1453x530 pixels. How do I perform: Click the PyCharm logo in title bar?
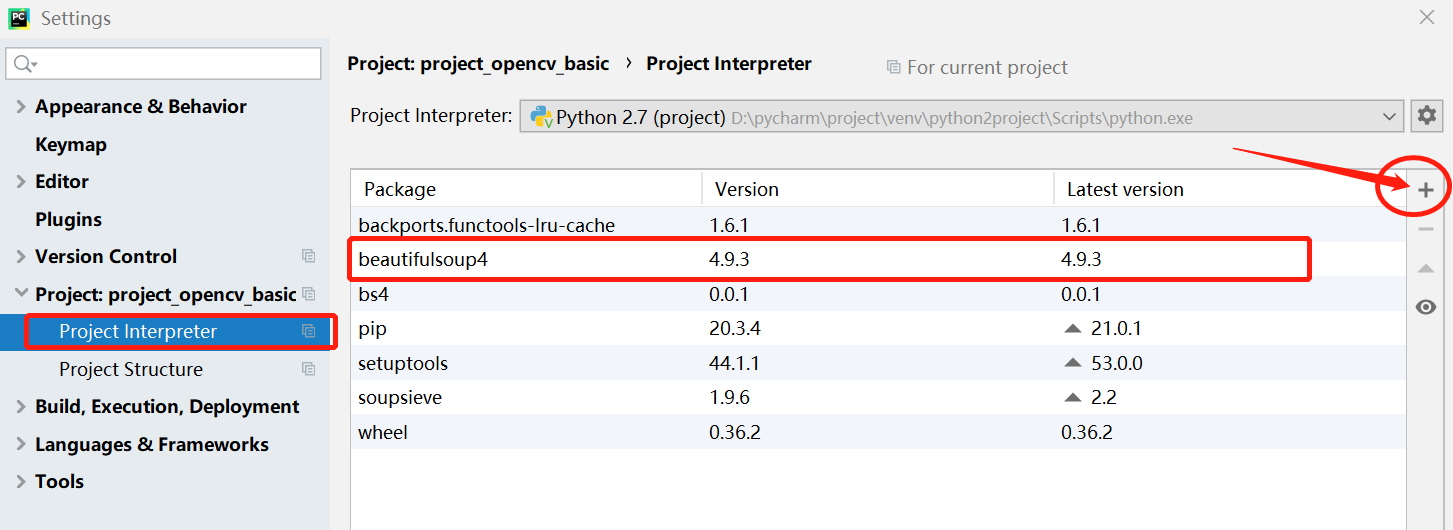point(19,18)
